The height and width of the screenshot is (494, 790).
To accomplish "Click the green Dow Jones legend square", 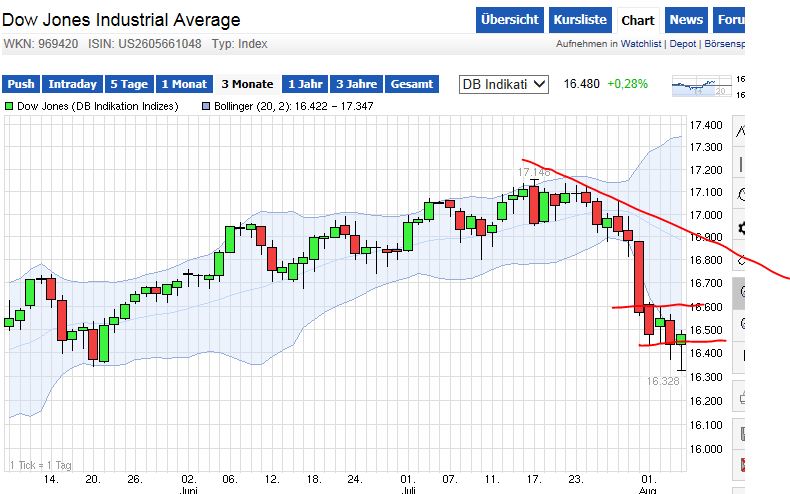I will 9,106.
